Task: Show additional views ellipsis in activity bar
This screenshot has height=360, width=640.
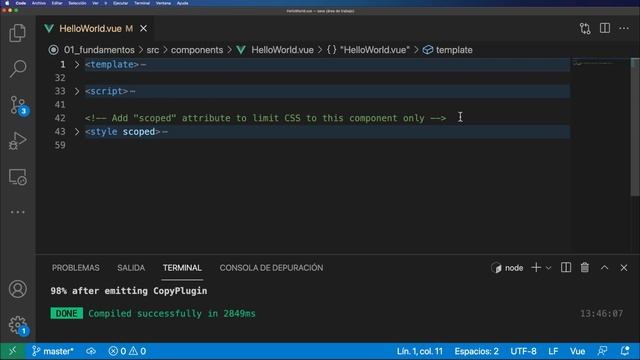Action: pos(18,212)
